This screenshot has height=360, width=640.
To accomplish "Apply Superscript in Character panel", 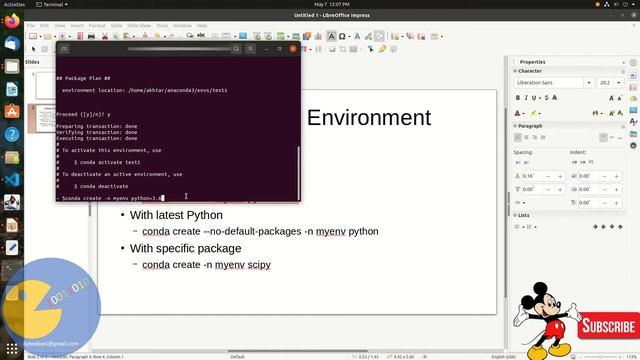I will (611, 113).
